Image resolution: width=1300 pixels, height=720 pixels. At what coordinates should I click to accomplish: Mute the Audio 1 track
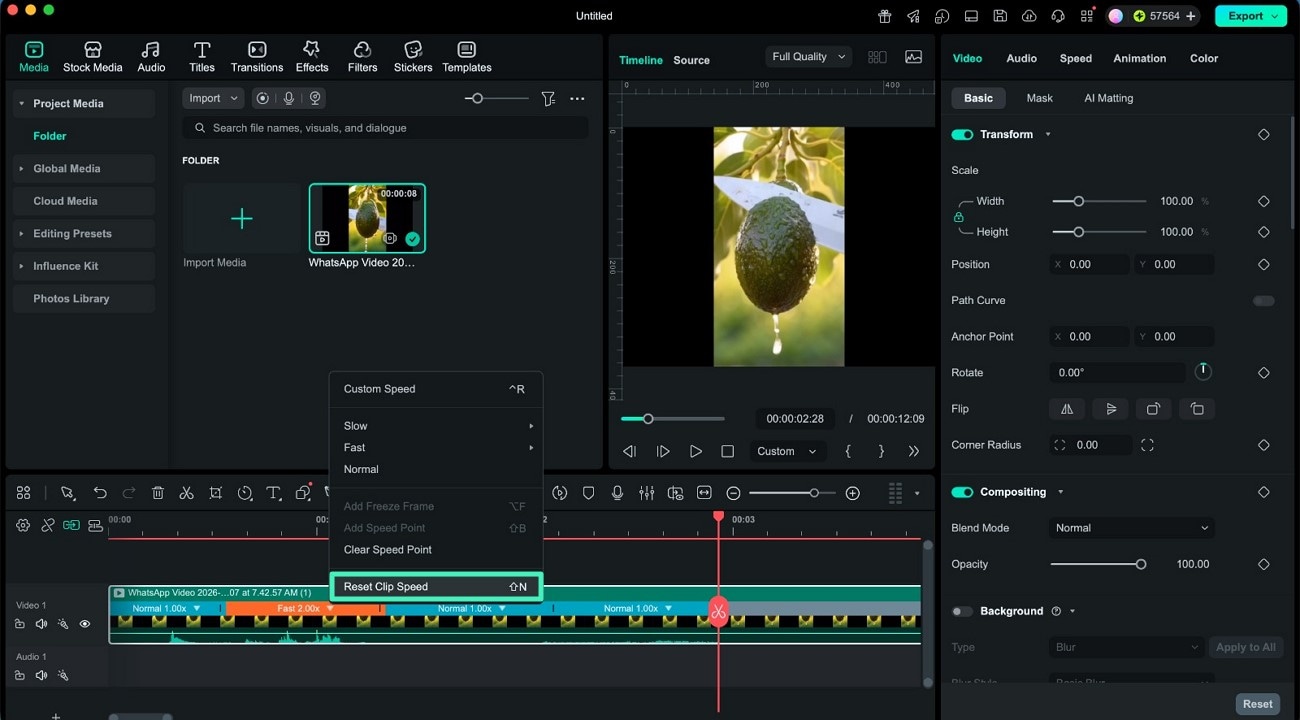tap(41, 675)
